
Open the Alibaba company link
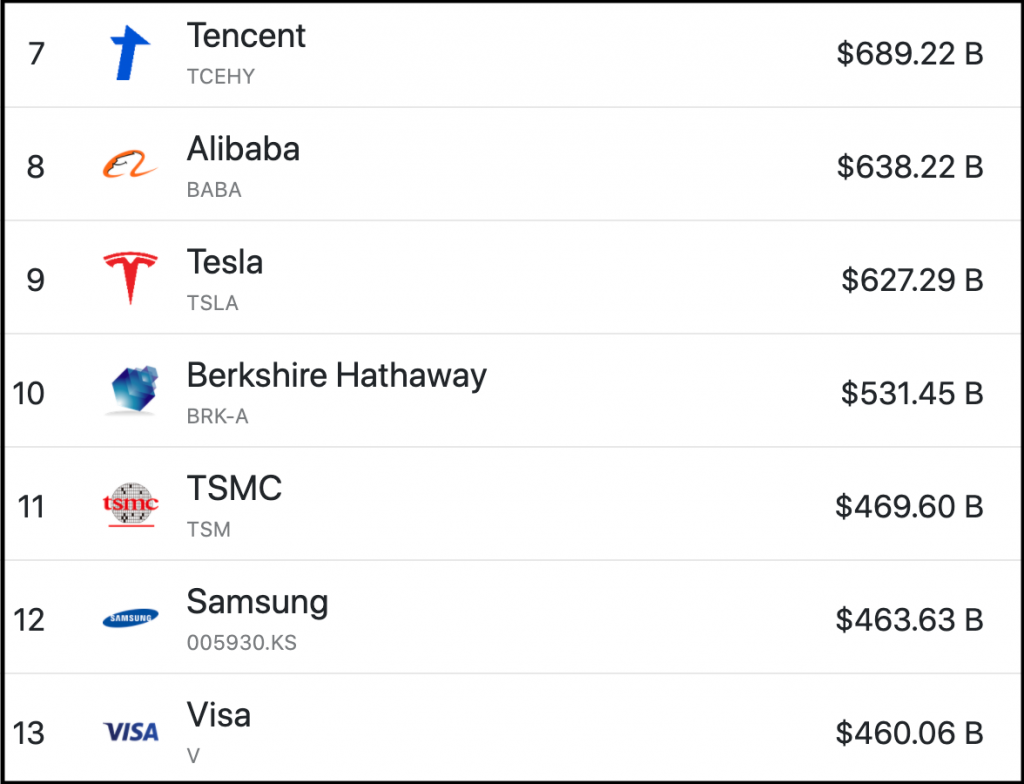[x=243, y=149]
